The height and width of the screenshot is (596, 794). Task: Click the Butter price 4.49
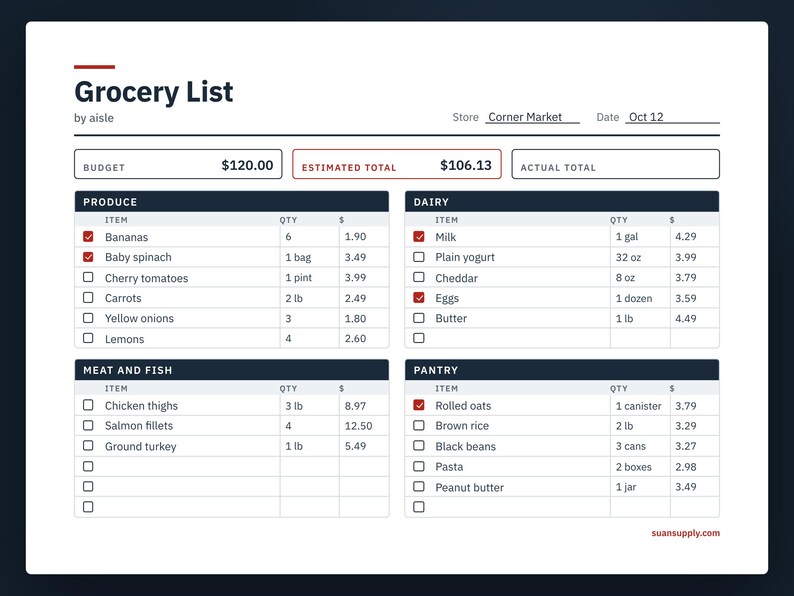[x=686, y=319]
